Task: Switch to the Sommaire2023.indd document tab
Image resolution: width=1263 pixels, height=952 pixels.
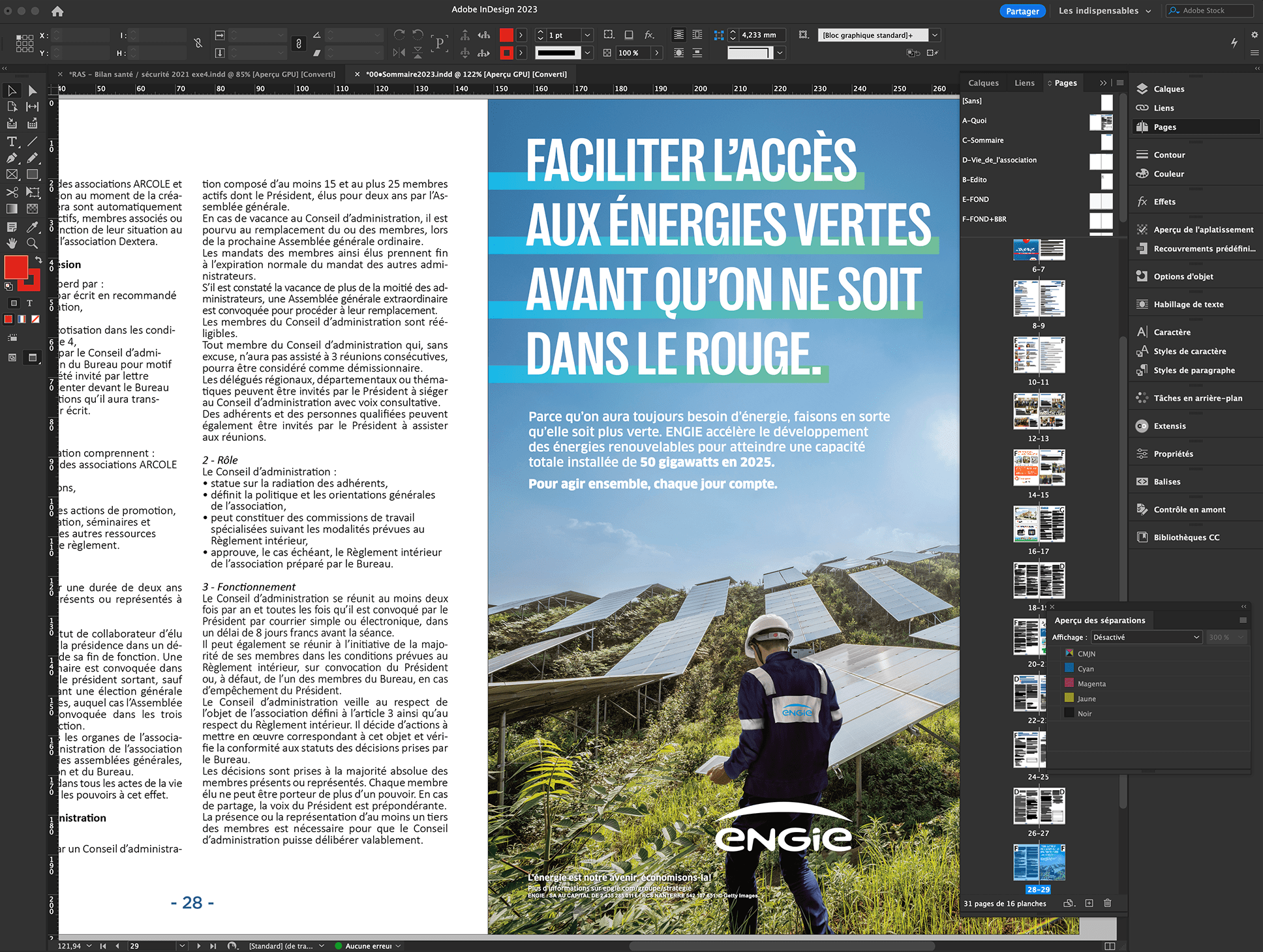Action: 466,74
